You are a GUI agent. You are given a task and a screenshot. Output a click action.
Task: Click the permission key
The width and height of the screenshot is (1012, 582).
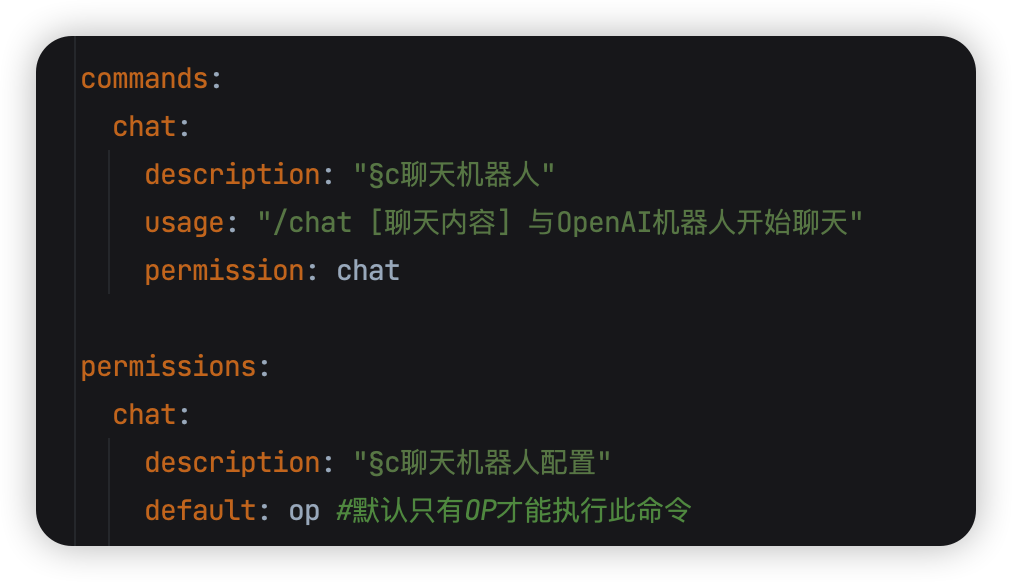[225, 271]
